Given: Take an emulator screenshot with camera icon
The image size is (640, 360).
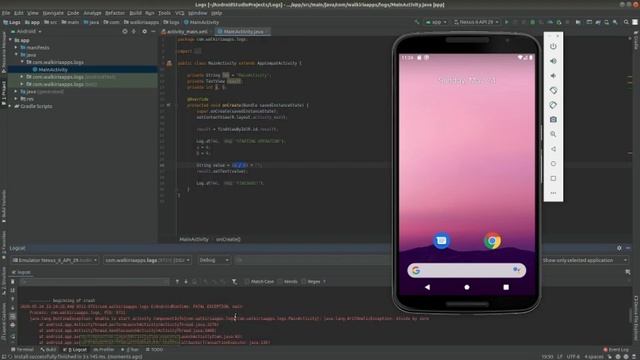Looking at the screenshot, I should coord(553,120).
